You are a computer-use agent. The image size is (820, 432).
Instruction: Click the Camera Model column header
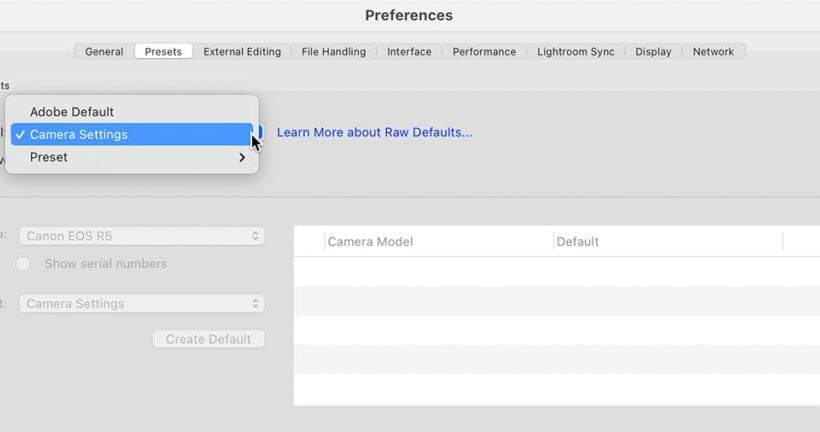click(370, 242)
